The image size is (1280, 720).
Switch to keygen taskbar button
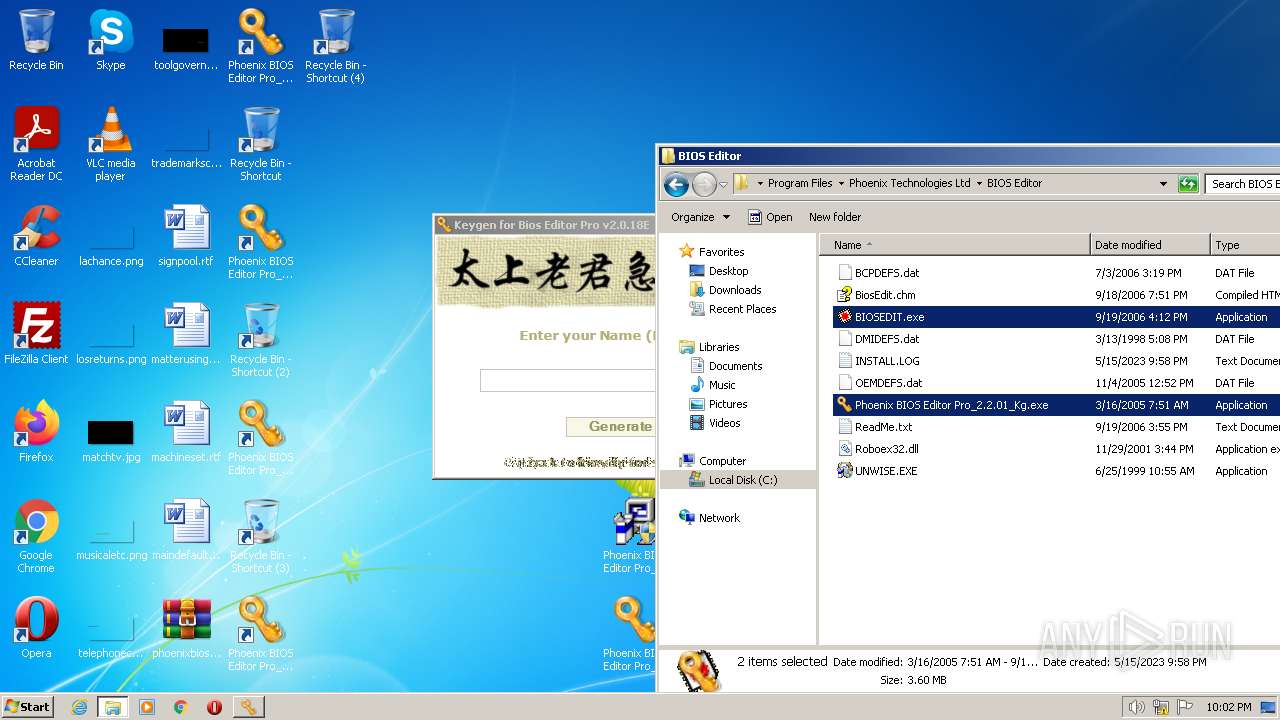coord(248,707)
